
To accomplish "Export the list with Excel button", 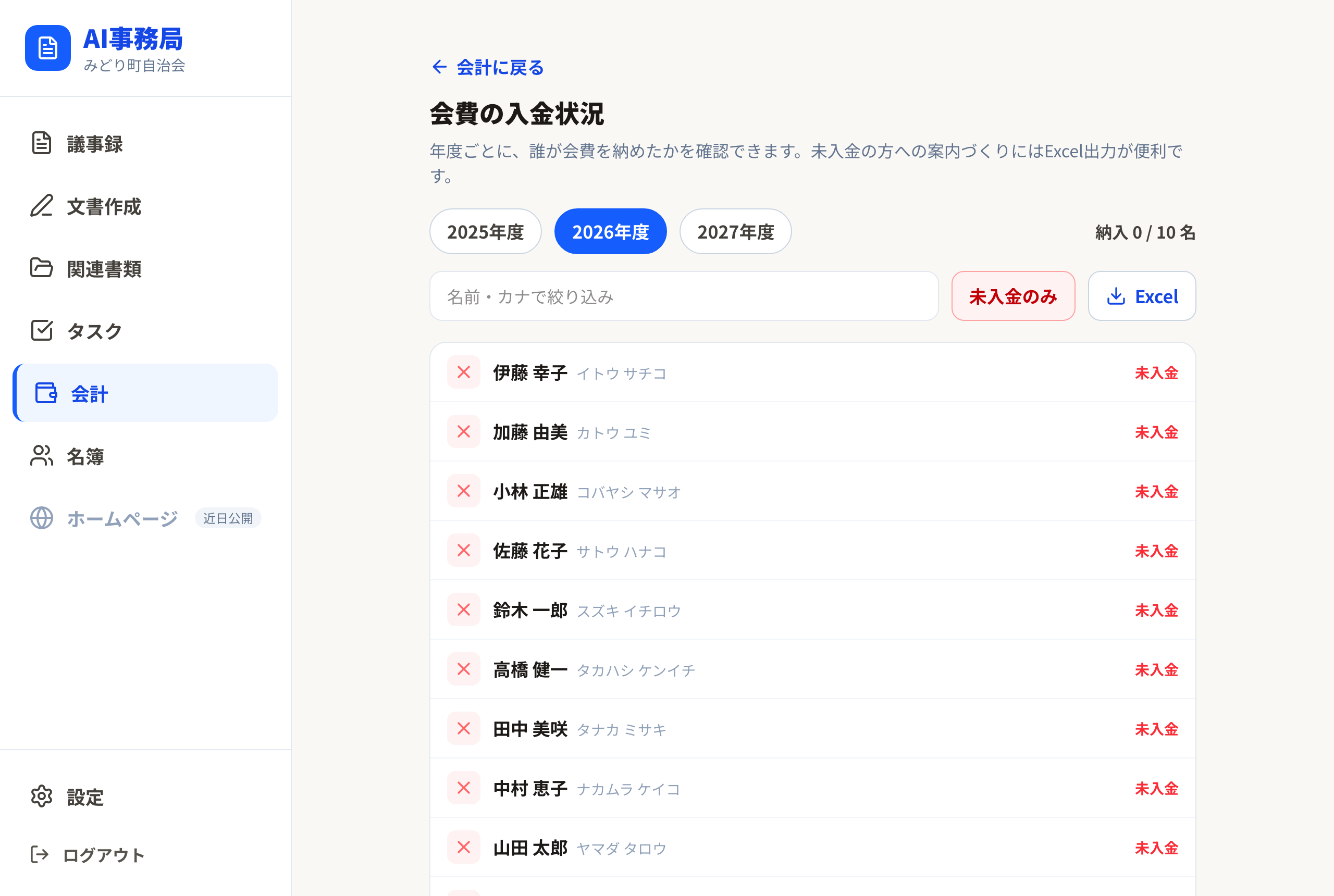I will (x=1141, y=296).
